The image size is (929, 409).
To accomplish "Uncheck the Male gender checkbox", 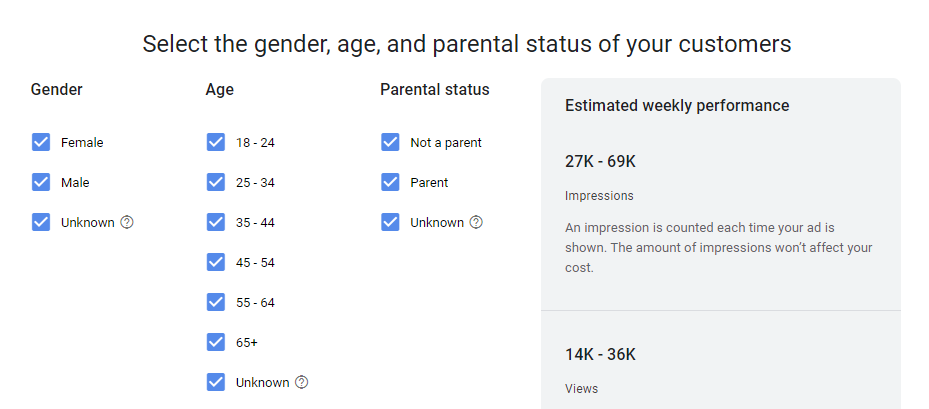I will point(41,182).
